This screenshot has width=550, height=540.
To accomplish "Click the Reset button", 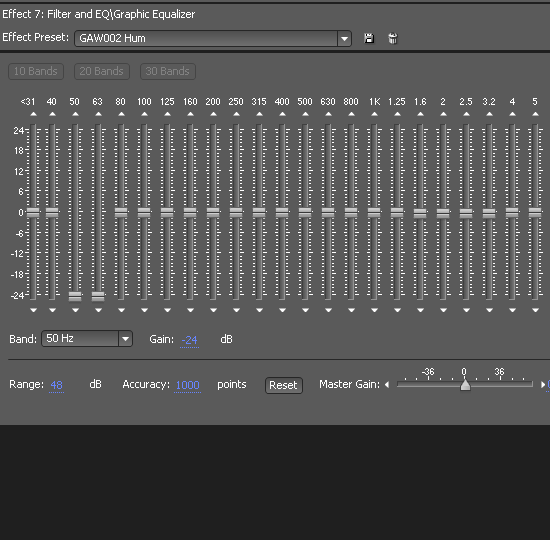I will [x=283, y=385].
